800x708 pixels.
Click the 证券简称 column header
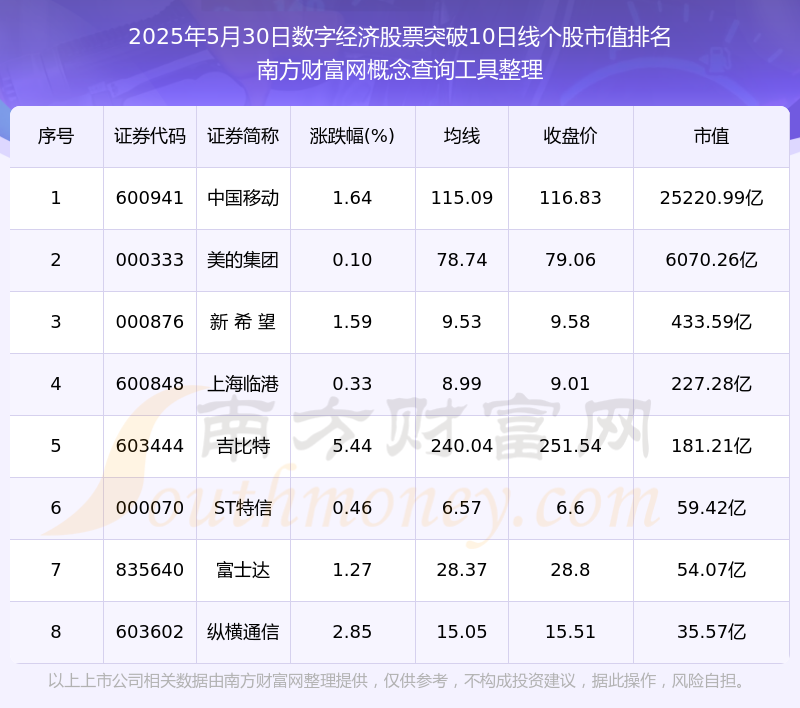pos(243,136)
